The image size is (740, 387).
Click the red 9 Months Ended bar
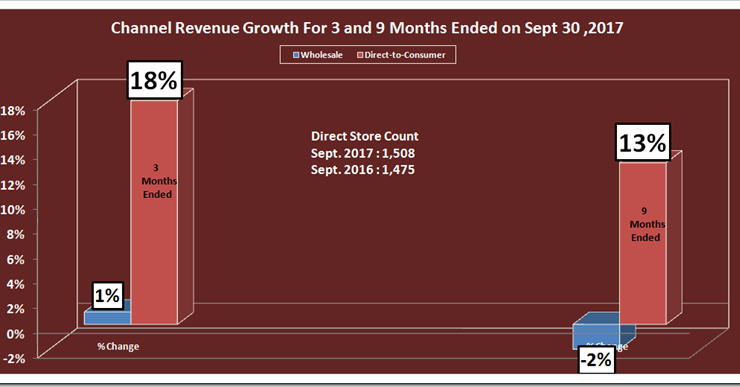(x=643, y=244)
